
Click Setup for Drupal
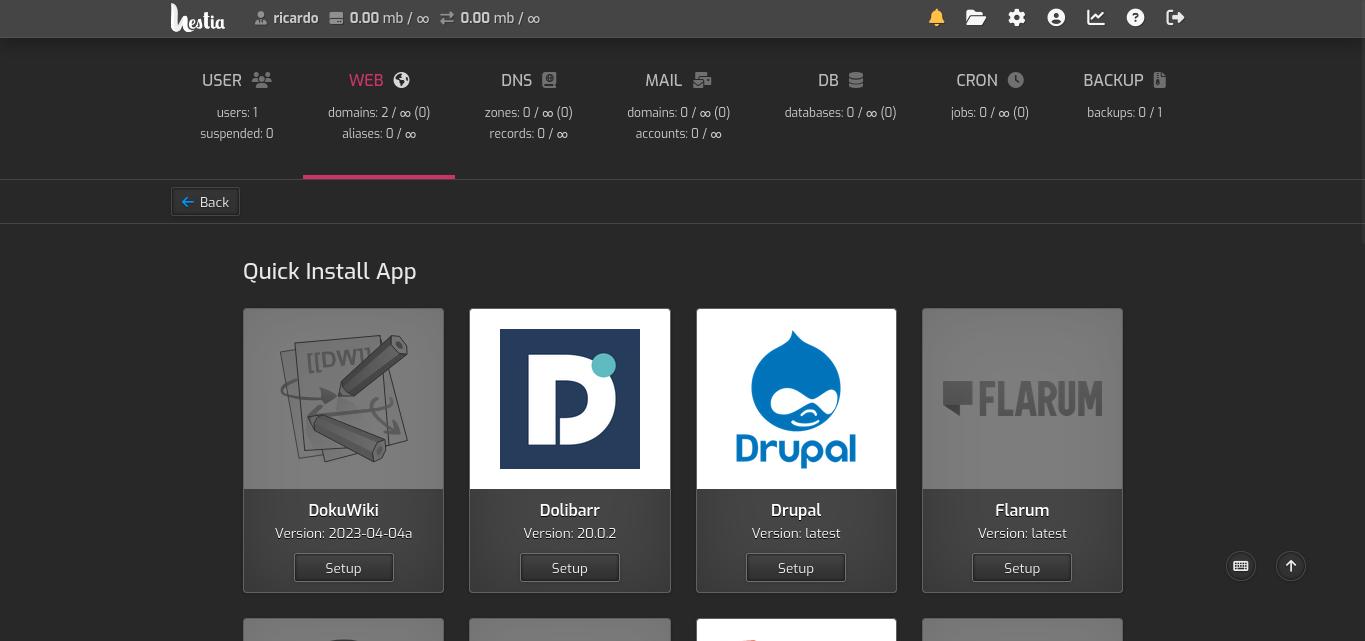click(795, 567)
